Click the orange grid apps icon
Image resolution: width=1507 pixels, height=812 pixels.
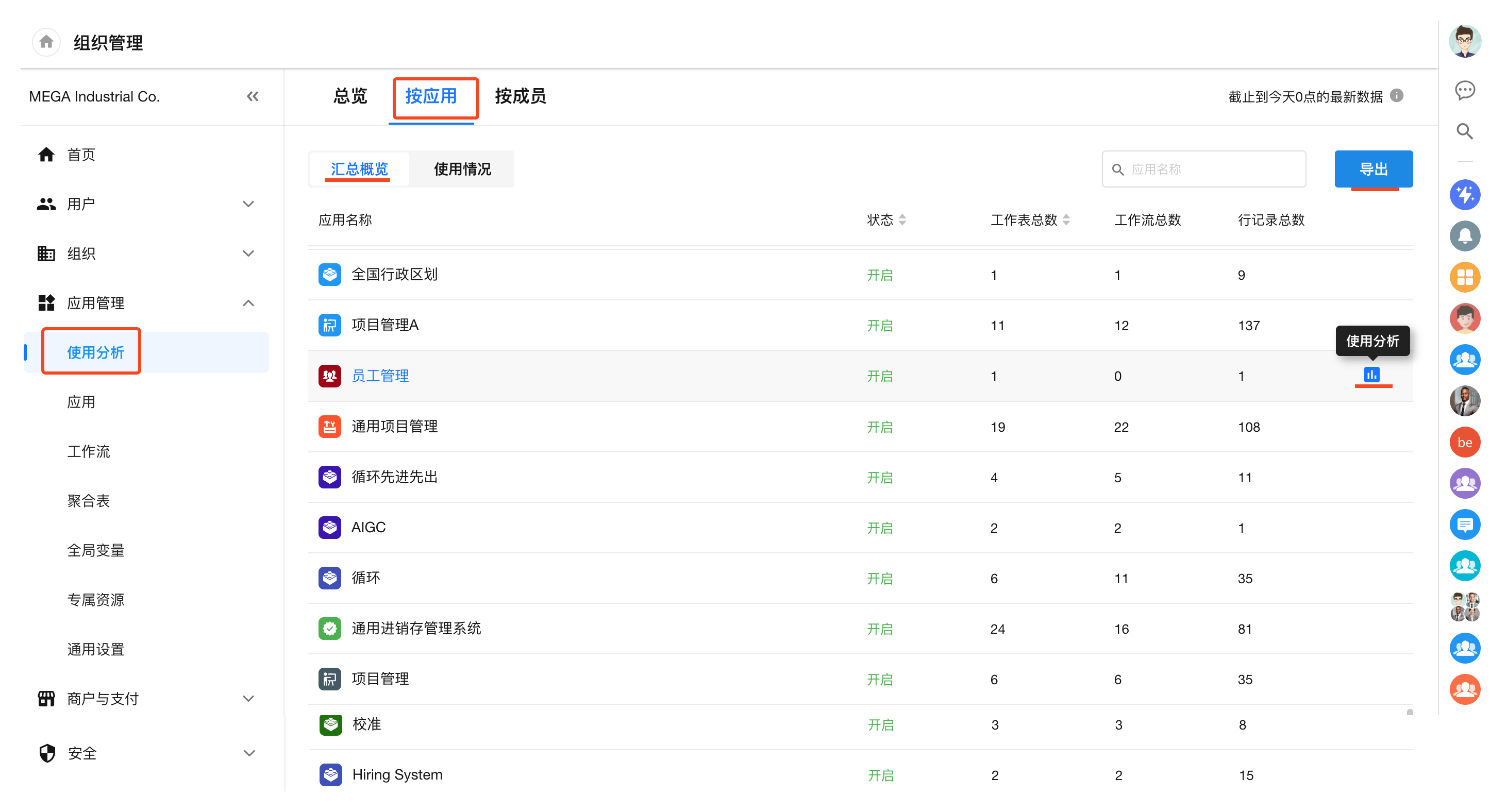click(1464, 277)
